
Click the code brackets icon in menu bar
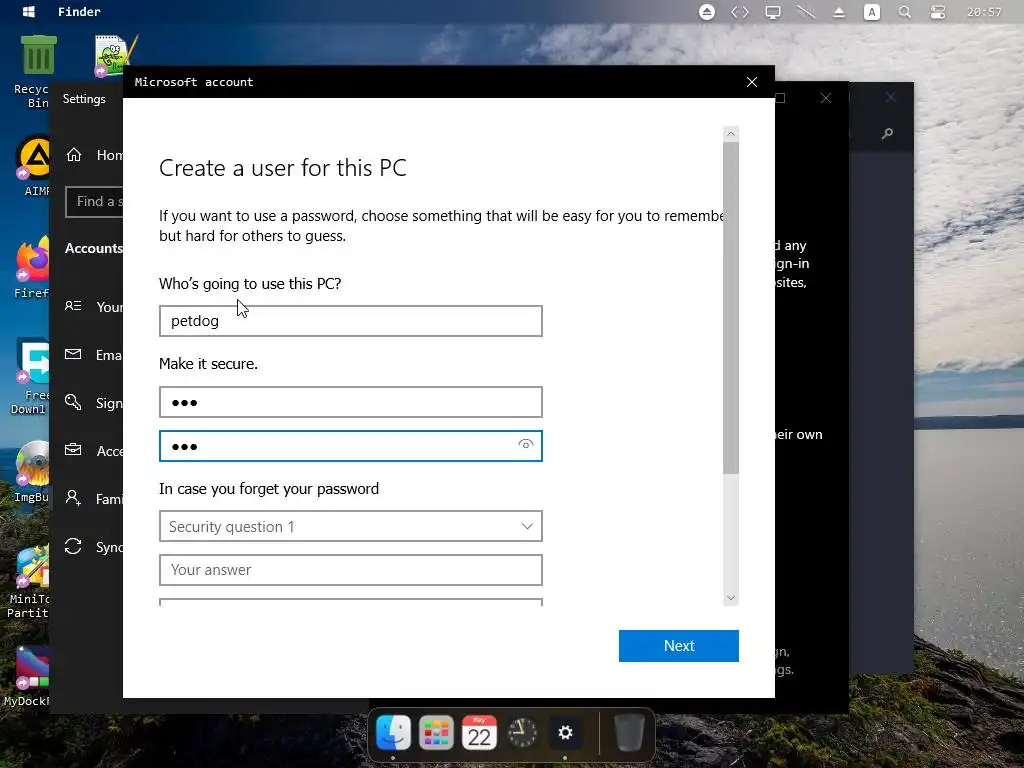click(x=739, y=12)
